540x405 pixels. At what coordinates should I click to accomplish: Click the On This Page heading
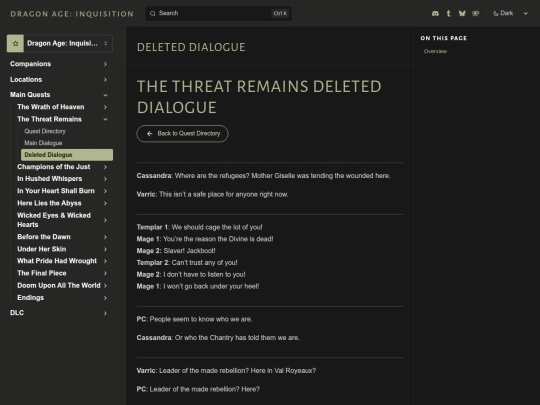pos(444,38)
